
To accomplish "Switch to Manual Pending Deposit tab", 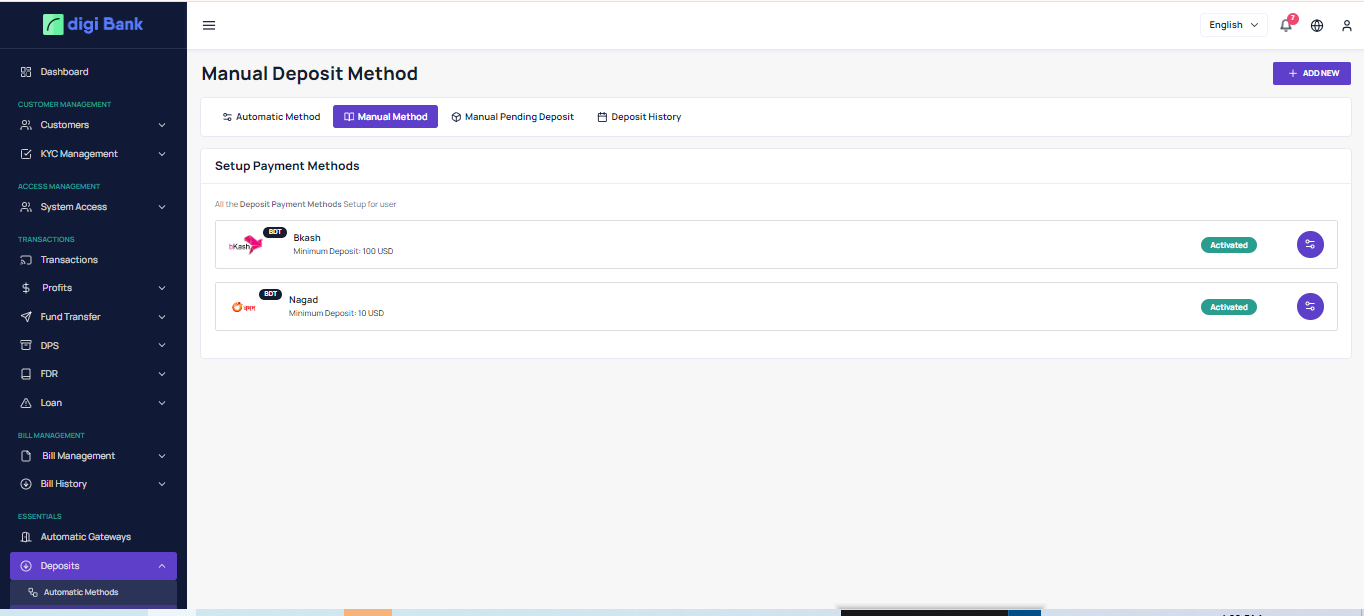I will point(512,117).
